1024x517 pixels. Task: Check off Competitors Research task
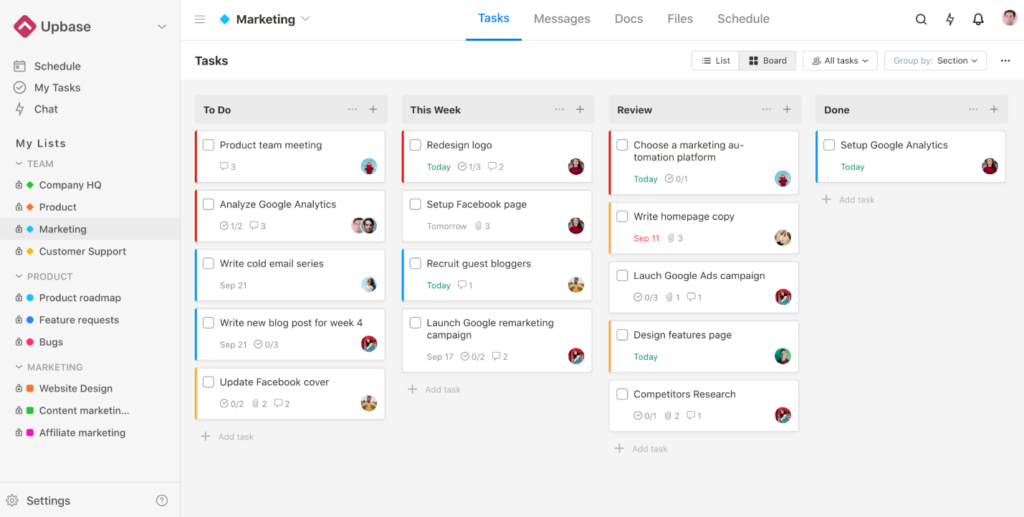coord(622,394)
